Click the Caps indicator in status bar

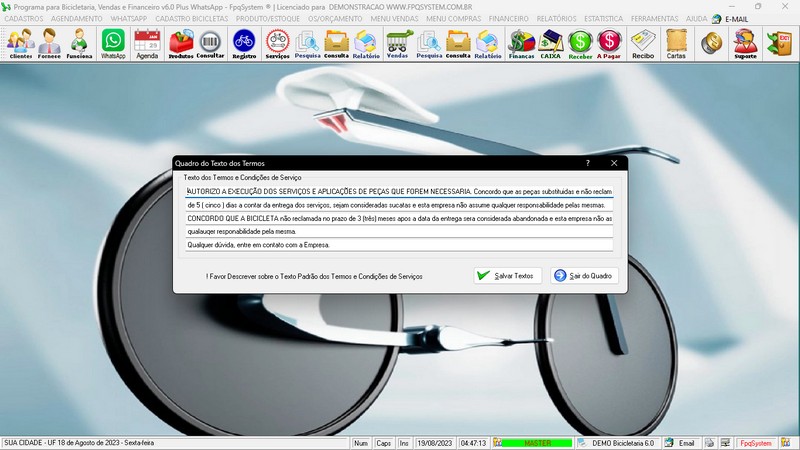(383, 443)
